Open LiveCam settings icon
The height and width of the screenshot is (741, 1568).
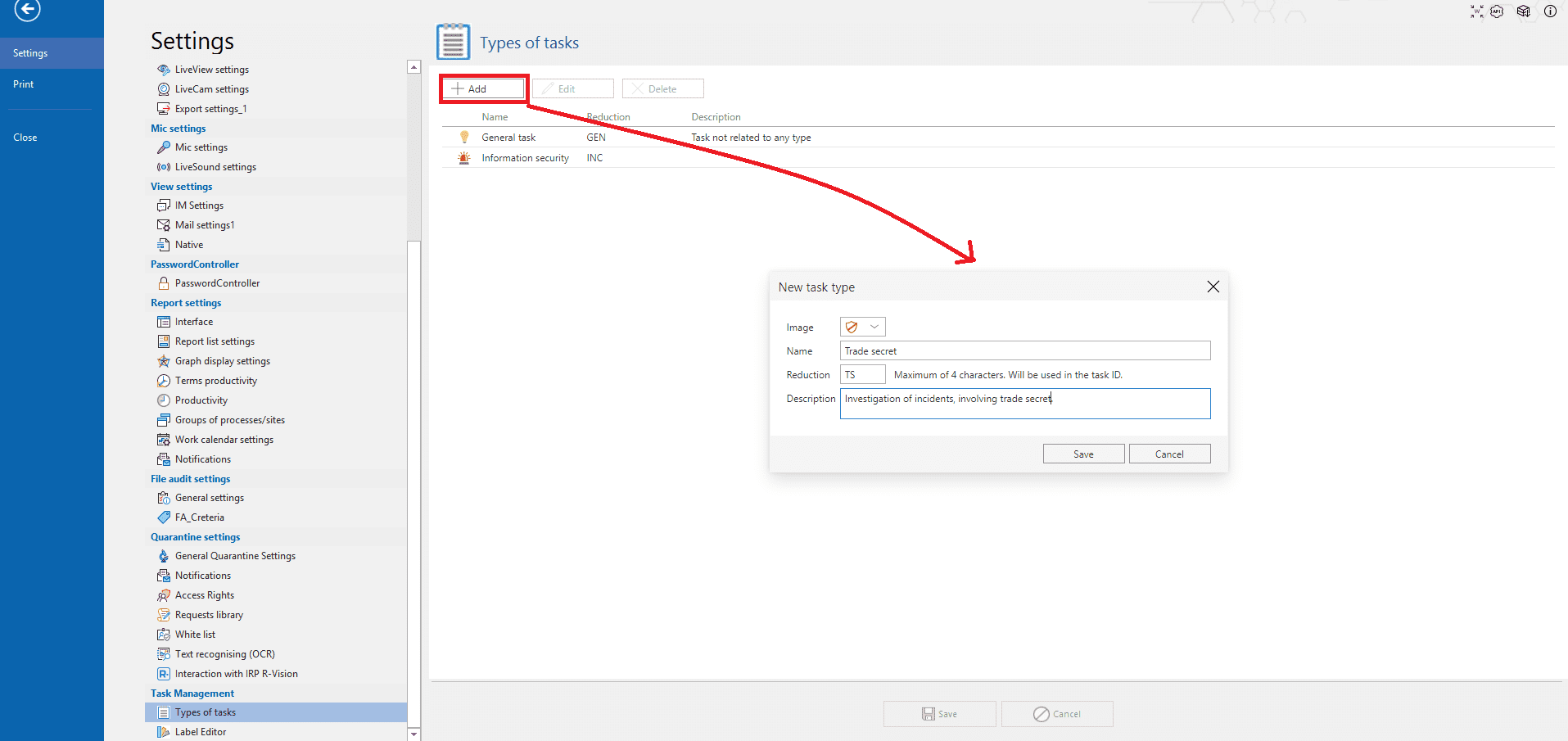coord(164,89)
